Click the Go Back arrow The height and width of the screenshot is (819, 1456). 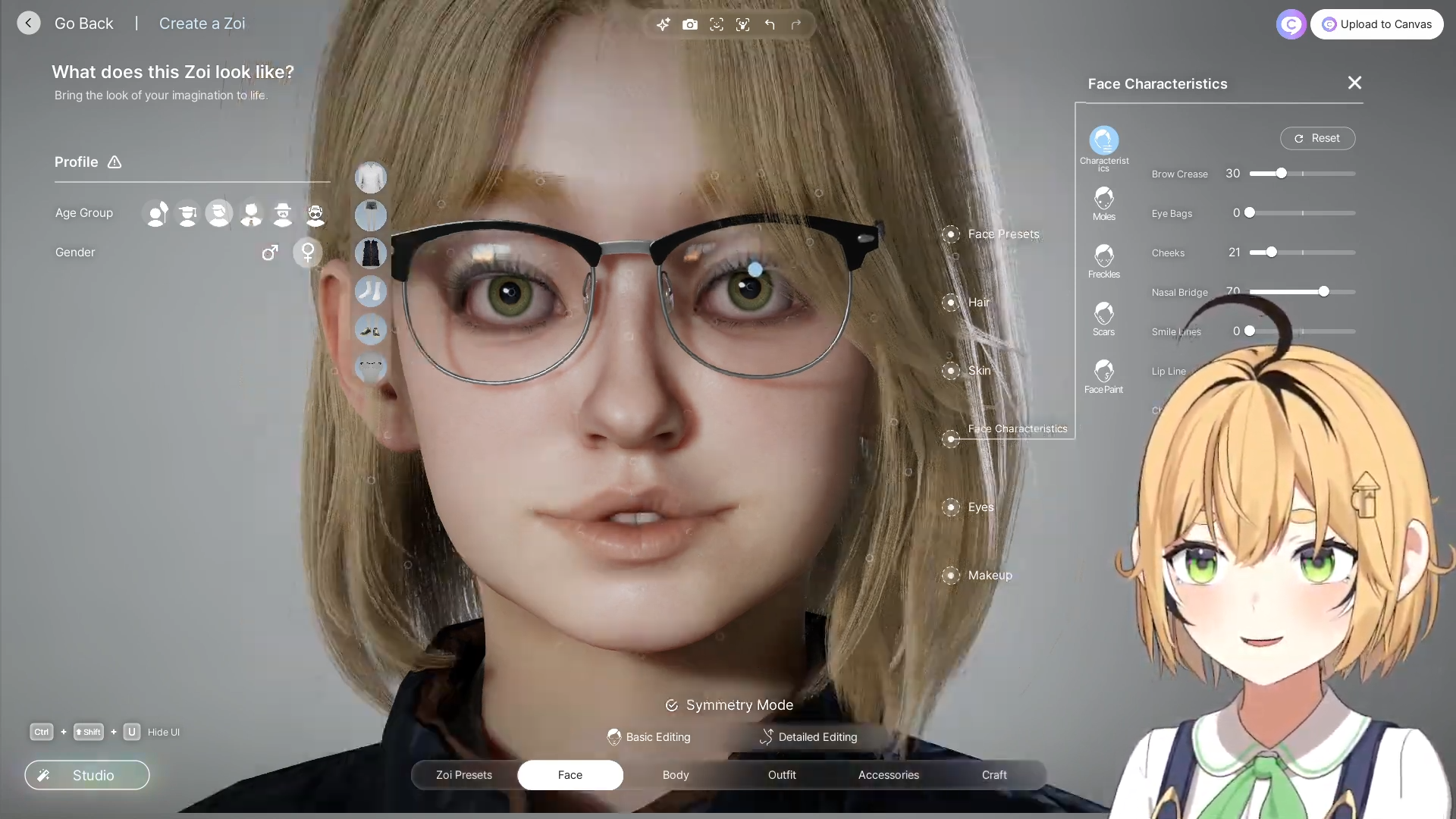click(29, 24)
